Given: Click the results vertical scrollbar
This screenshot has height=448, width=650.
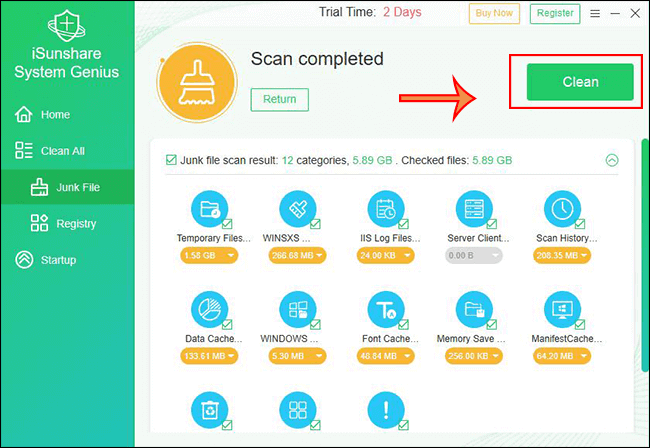Looking at the screenshot, I should [645, 255].
